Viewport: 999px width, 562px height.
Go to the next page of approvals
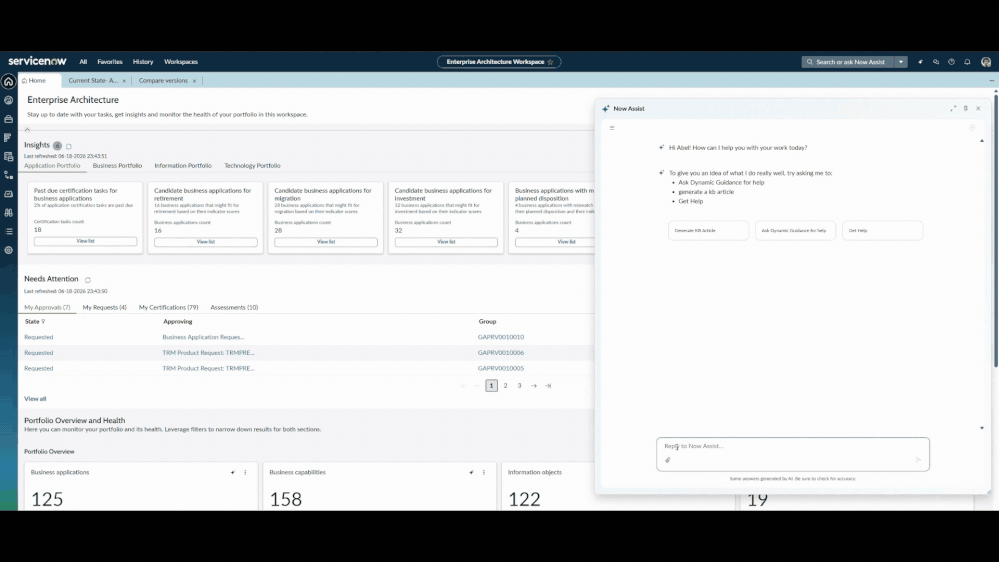[534, 385]
